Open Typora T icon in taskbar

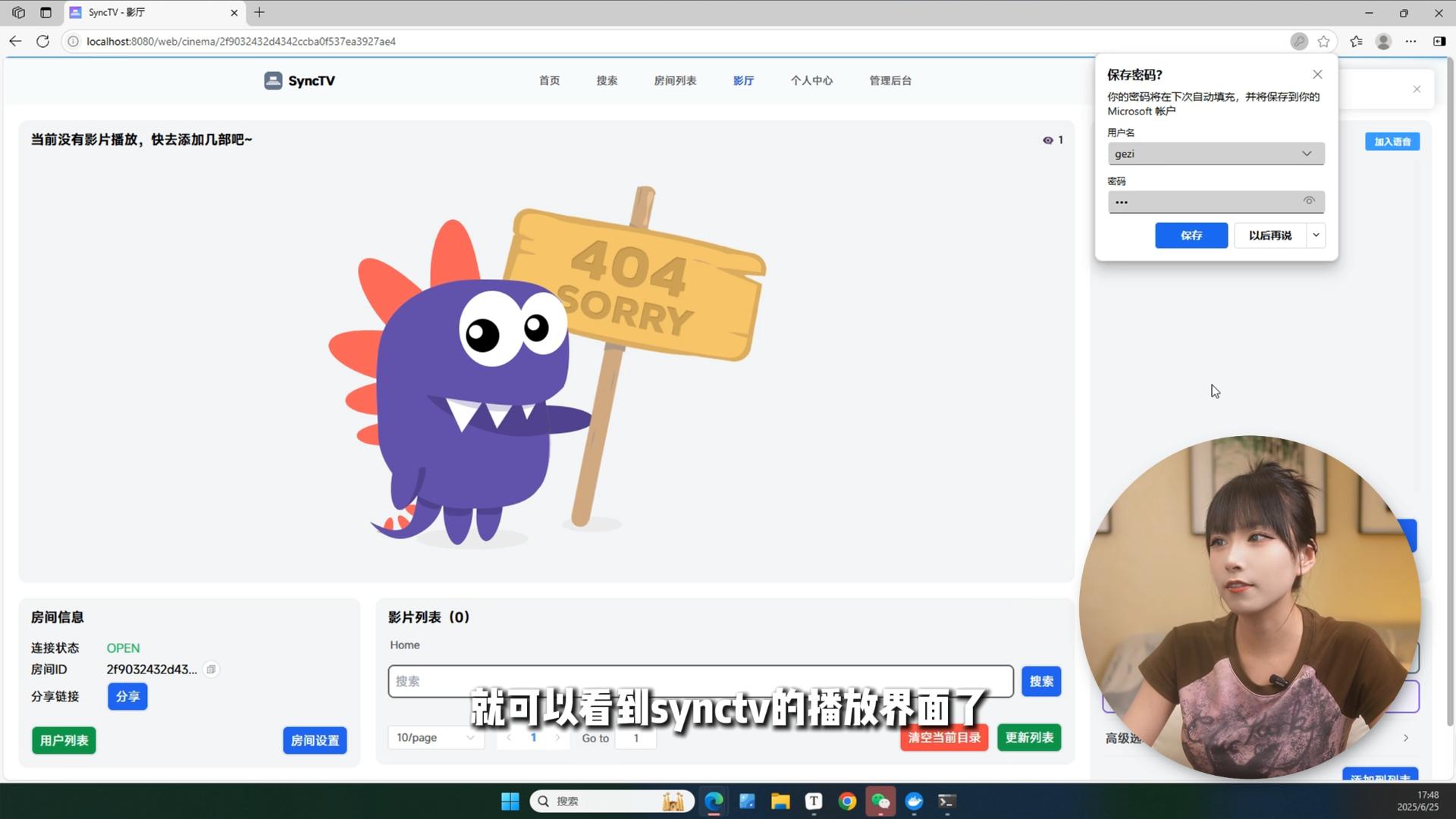pyautogui.click(x=814, y=802)
